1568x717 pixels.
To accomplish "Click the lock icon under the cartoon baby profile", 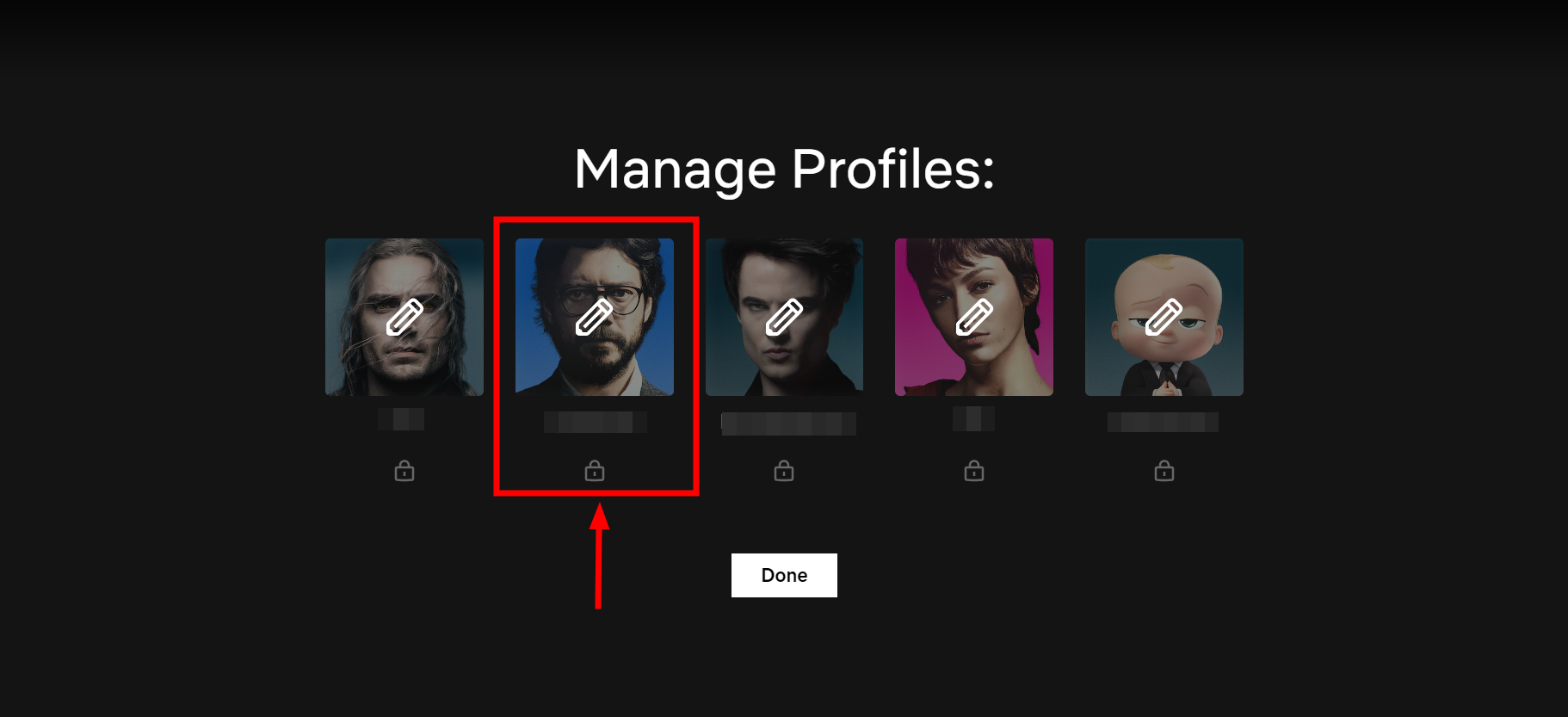I will (1164, 471).
